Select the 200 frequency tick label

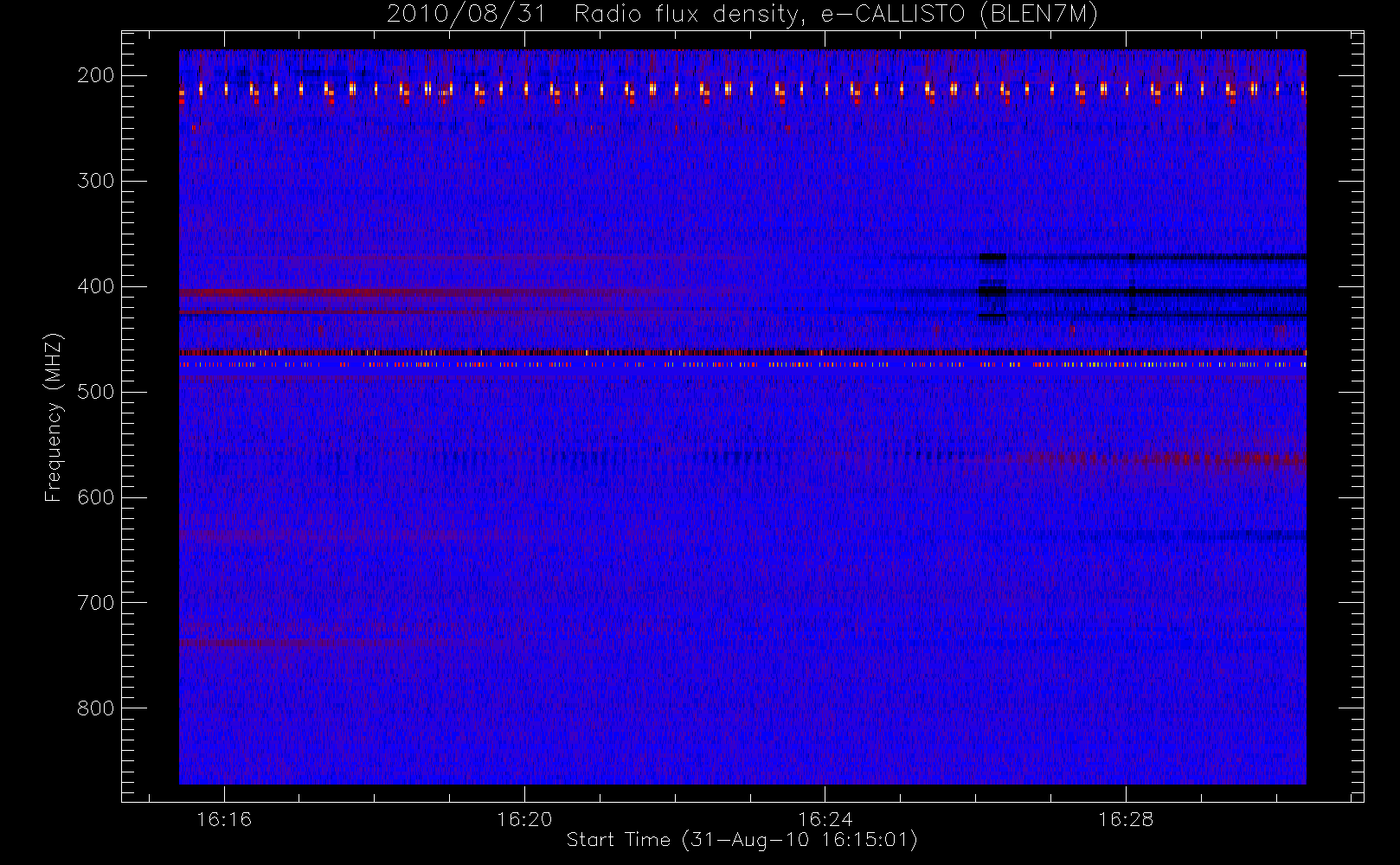(x=96, y=75)
